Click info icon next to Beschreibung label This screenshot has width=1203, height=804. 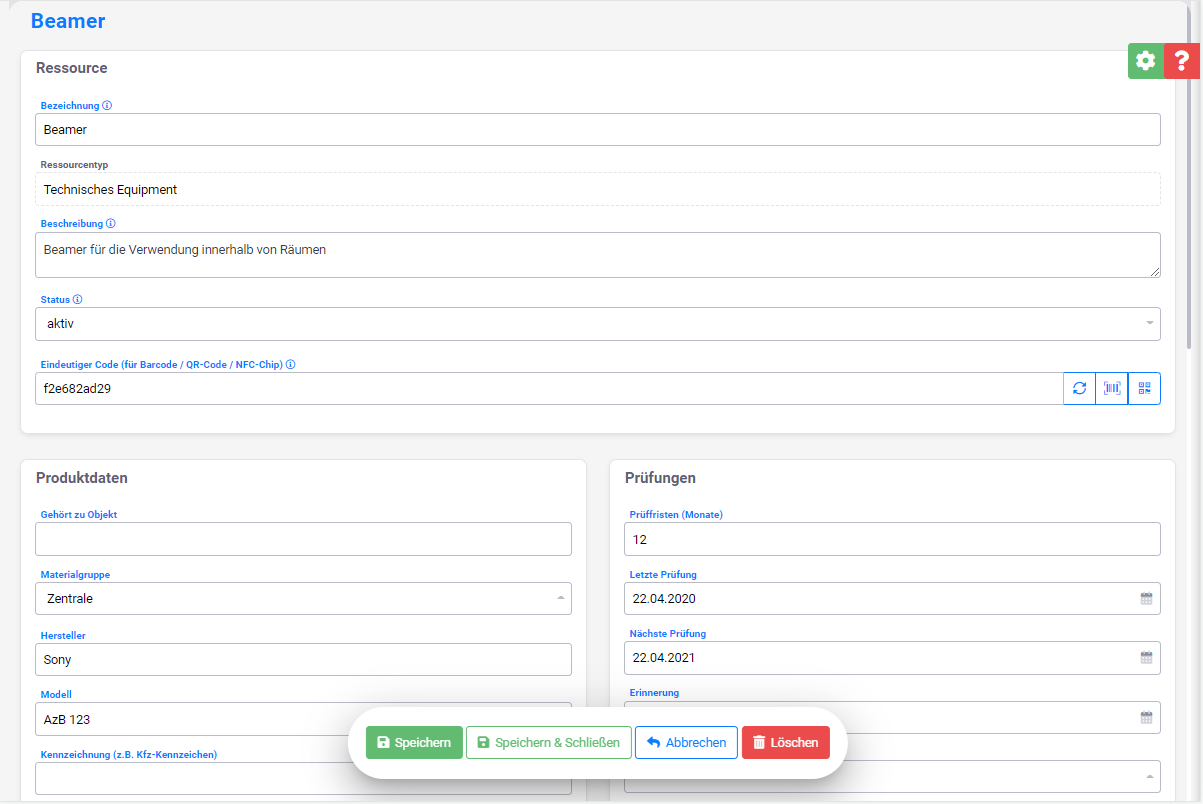click(111, 224)
